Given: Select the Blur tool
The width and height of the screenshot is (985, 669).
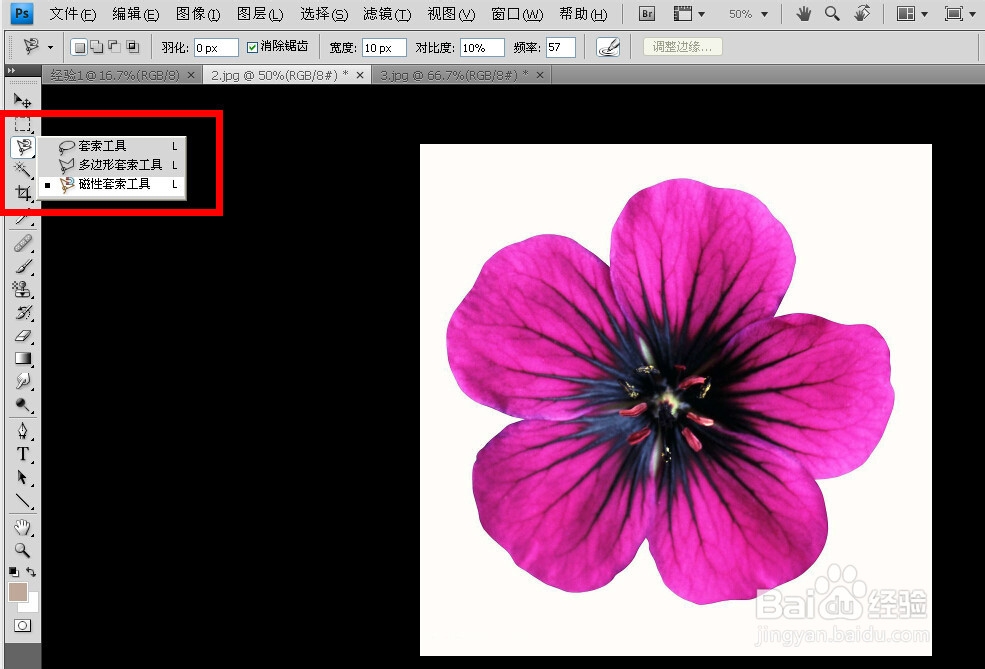Looking at the screenshot, I should tap(23, 381).
